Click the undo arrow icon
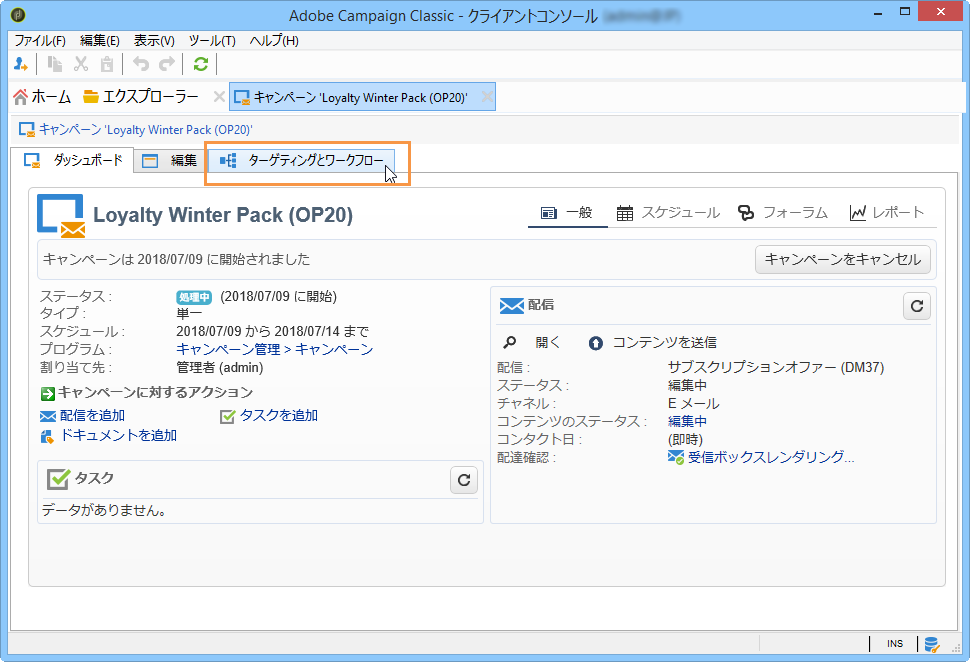973x666 pixels. tap(141, 63)
